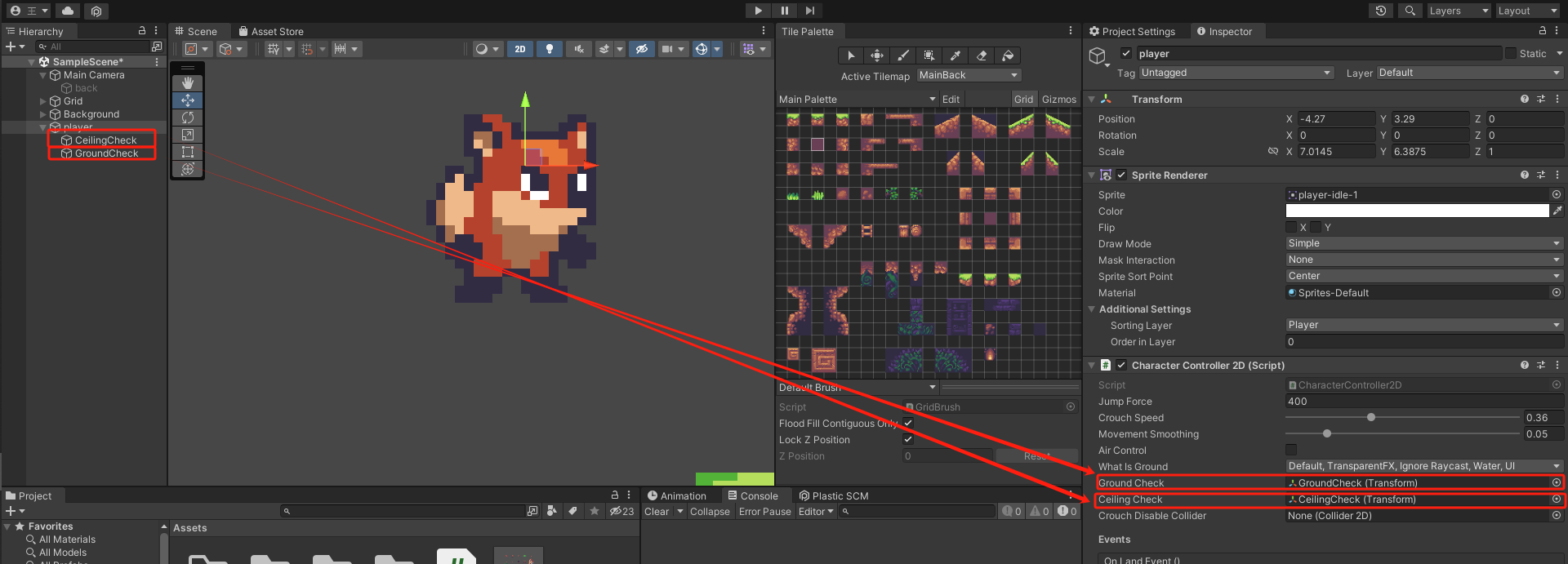Toggle 2D view mode in Scene
This screenshot has width=1568, height=564.
tap(520, 49)
